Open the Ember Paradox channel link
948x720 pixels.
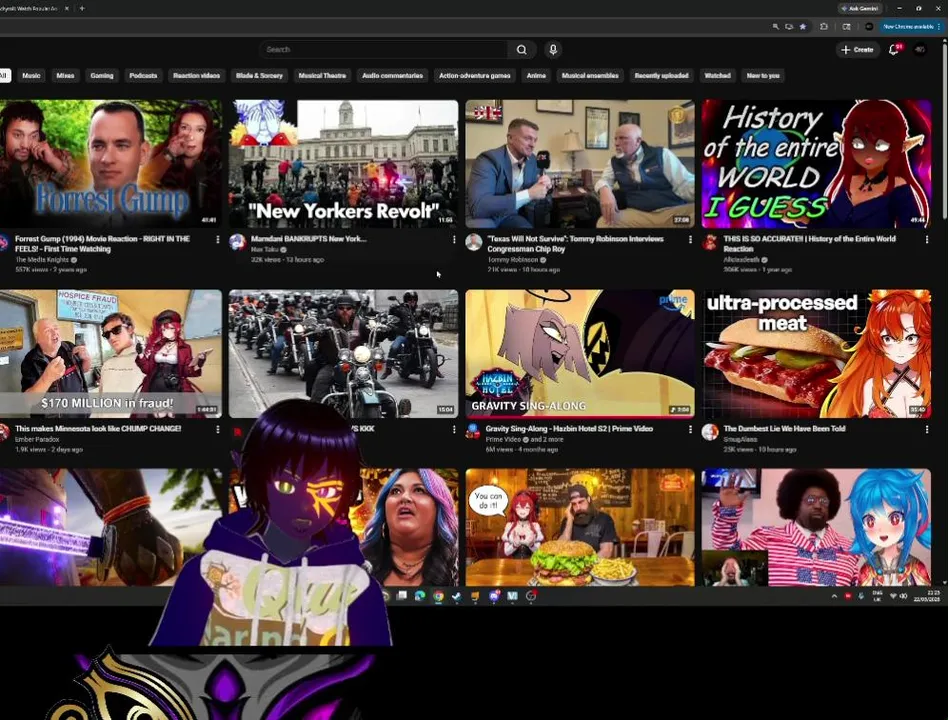[37, 439]
